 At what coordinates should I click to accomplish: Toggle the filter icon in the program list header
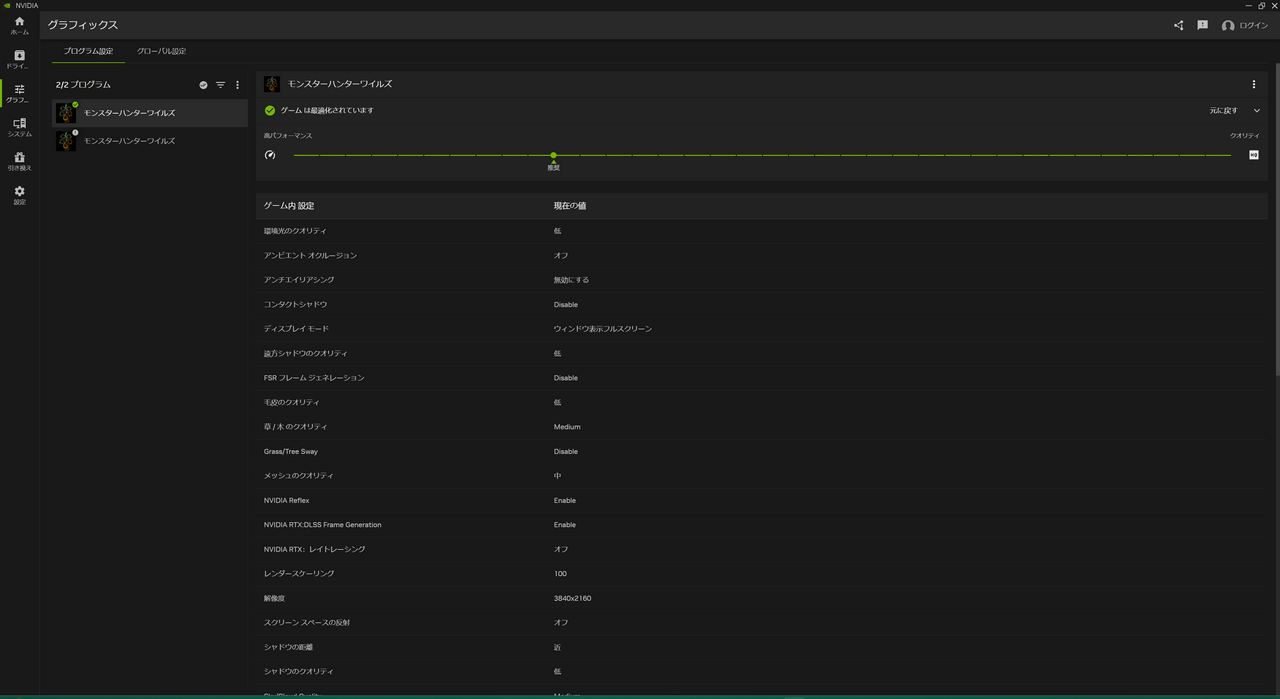[220, 85]
